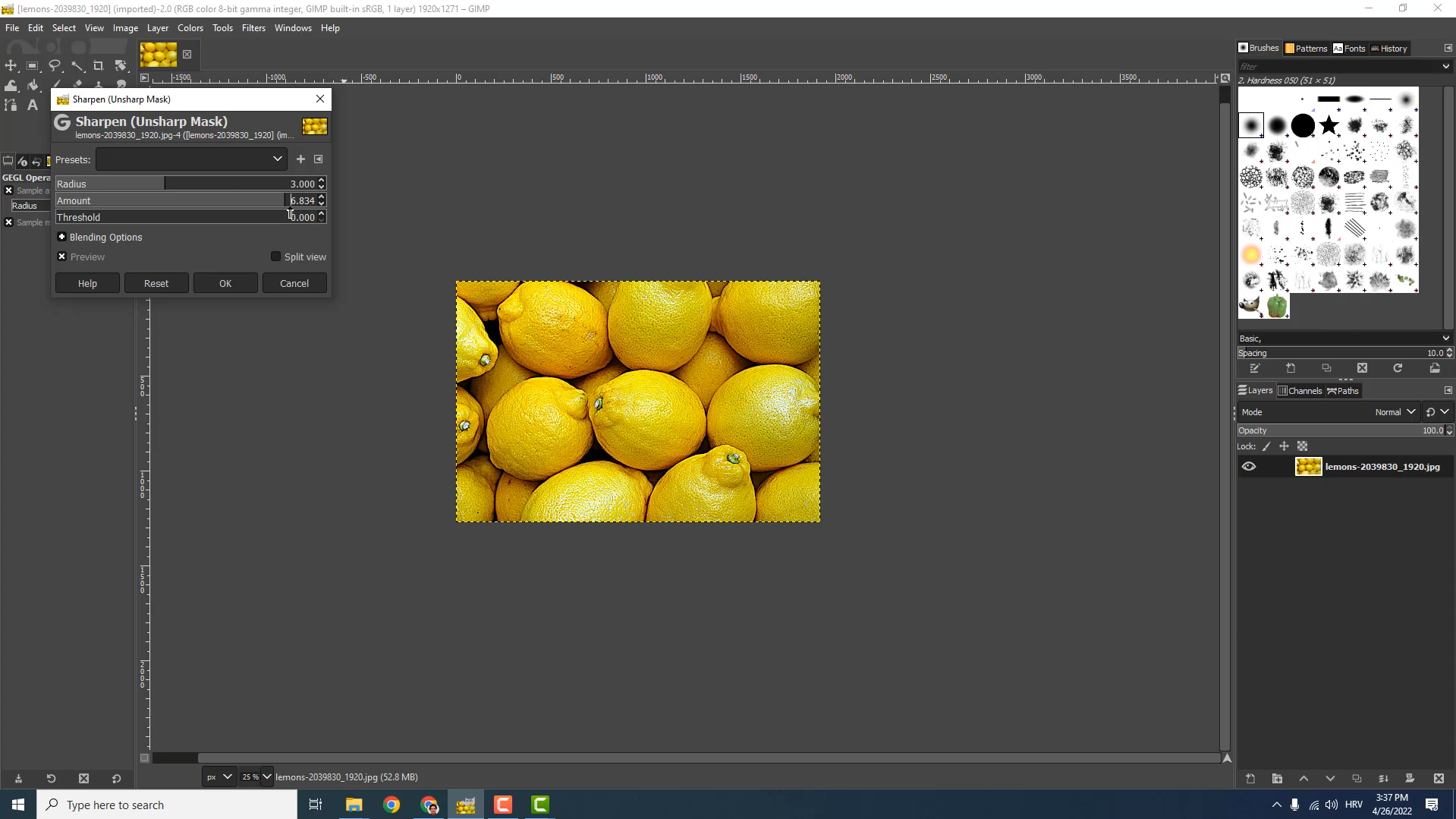The height and width of the screenshot is (819, 1456).
Task: Disable the Preview checkbox
Action: coord(61,257)
